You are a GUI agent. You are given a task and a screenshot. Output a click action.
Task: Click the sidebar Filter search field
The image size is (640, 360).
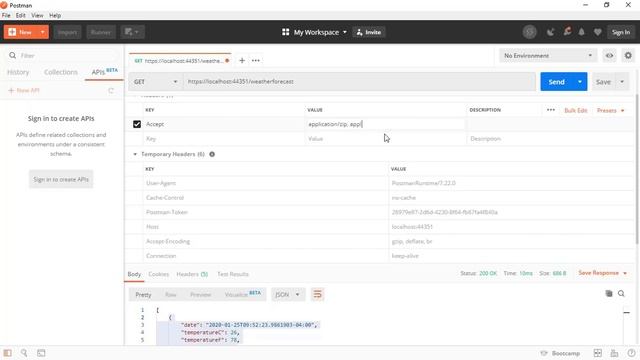point(61,56)
